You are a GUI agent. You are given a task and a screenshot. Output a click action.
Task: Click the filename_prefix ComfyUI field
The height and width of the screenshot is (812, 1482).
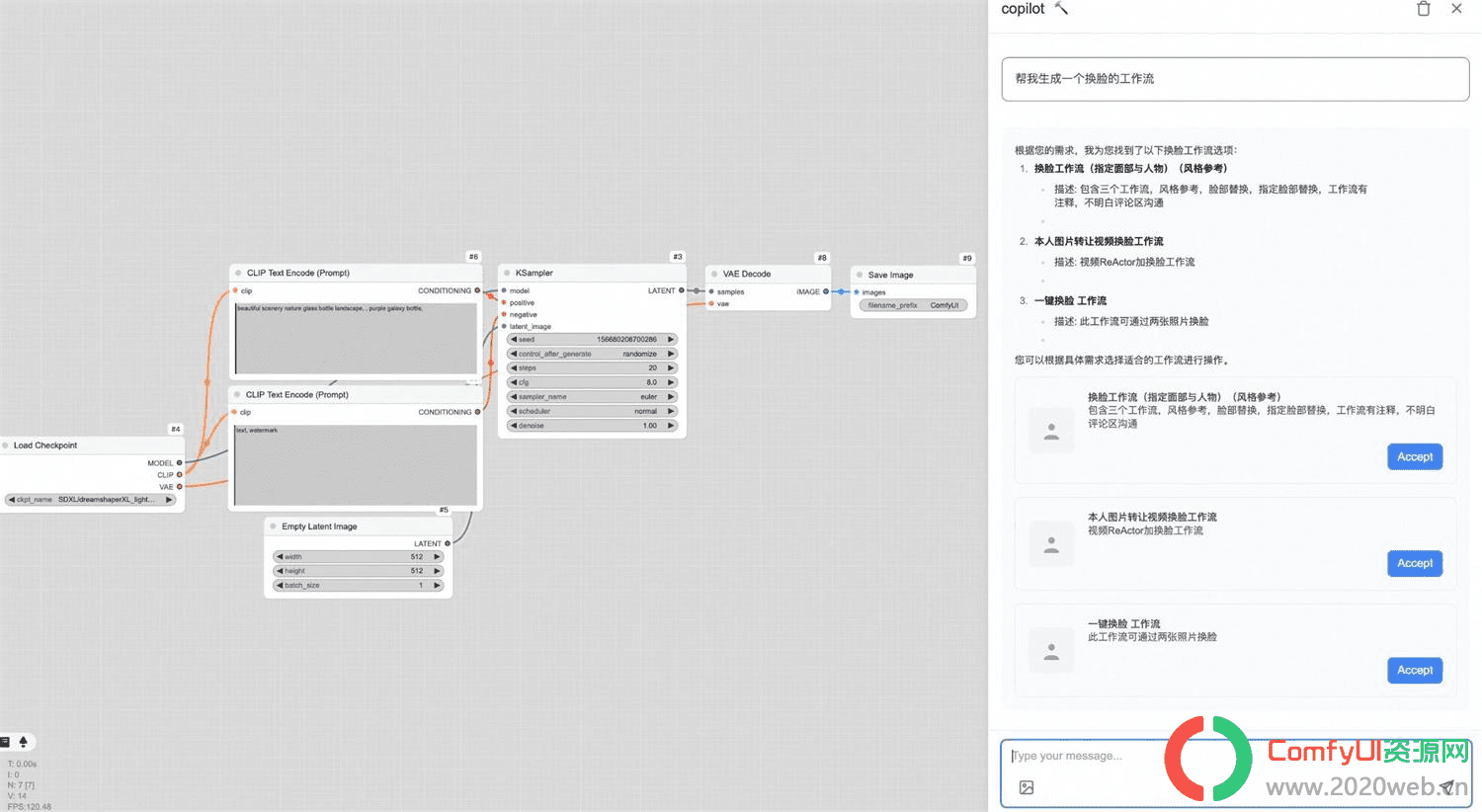(913, 305)
